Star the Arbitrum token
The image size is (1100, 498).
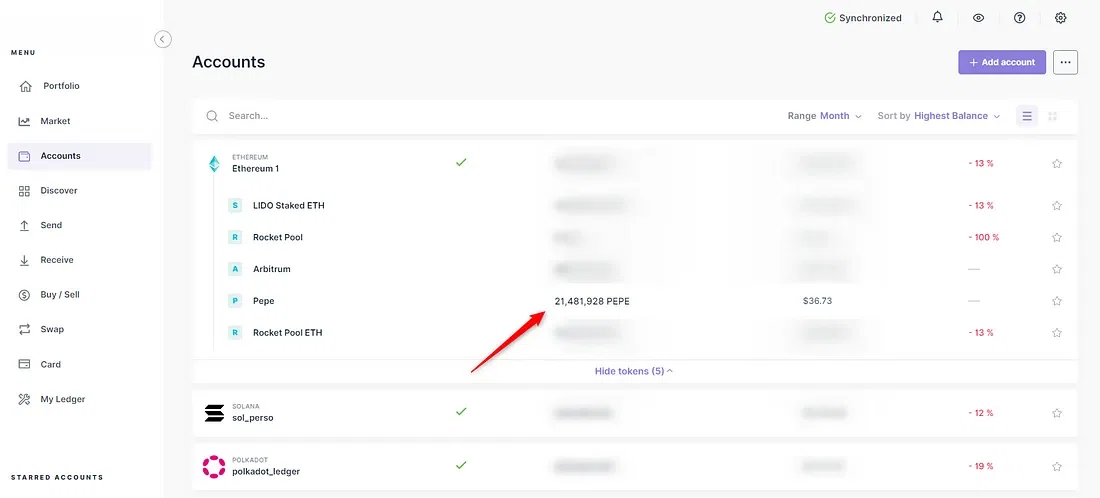[x=1057, y=269]
